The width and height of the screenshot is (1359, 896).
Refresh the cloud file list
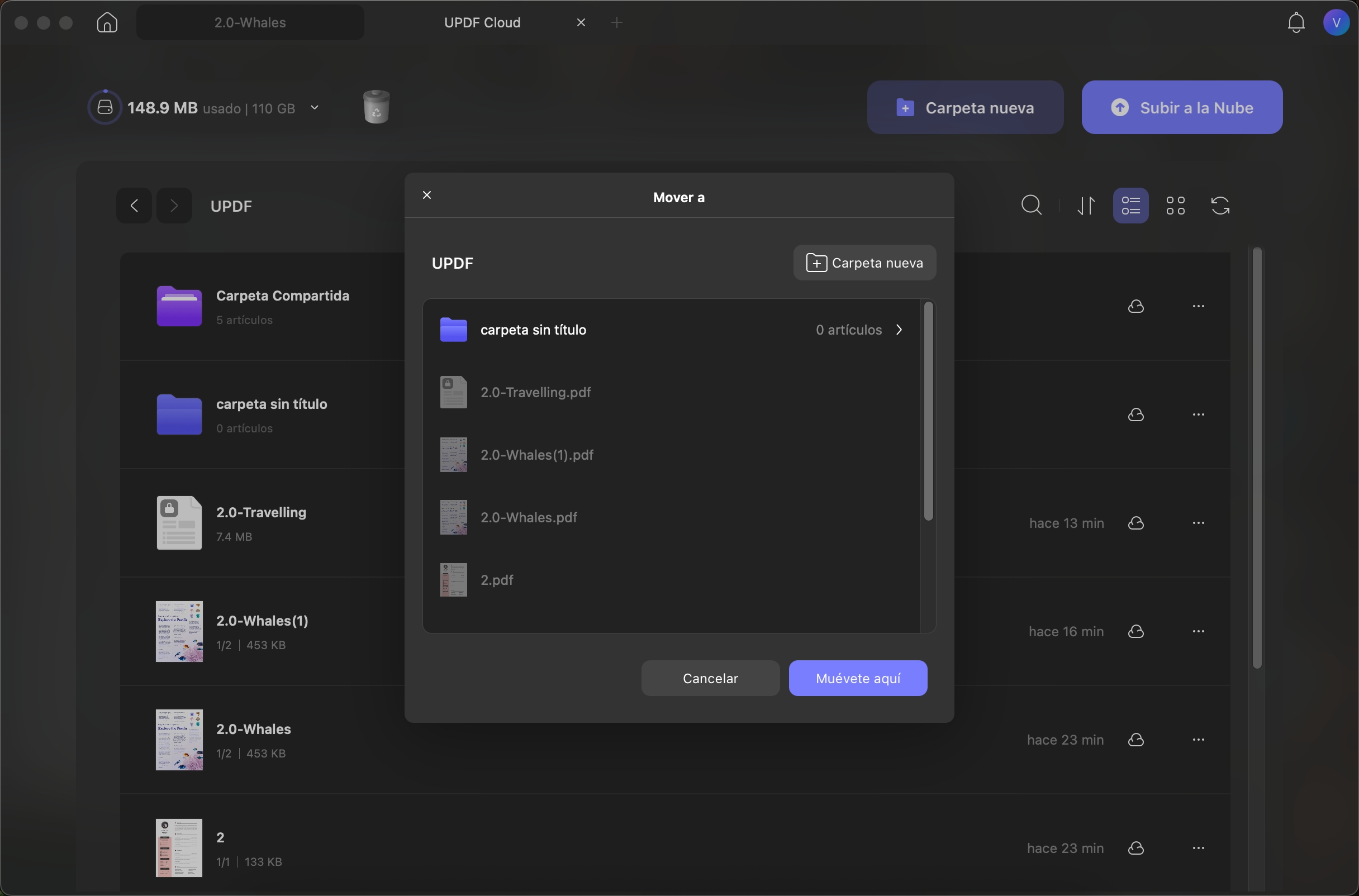pos(1220,206)
